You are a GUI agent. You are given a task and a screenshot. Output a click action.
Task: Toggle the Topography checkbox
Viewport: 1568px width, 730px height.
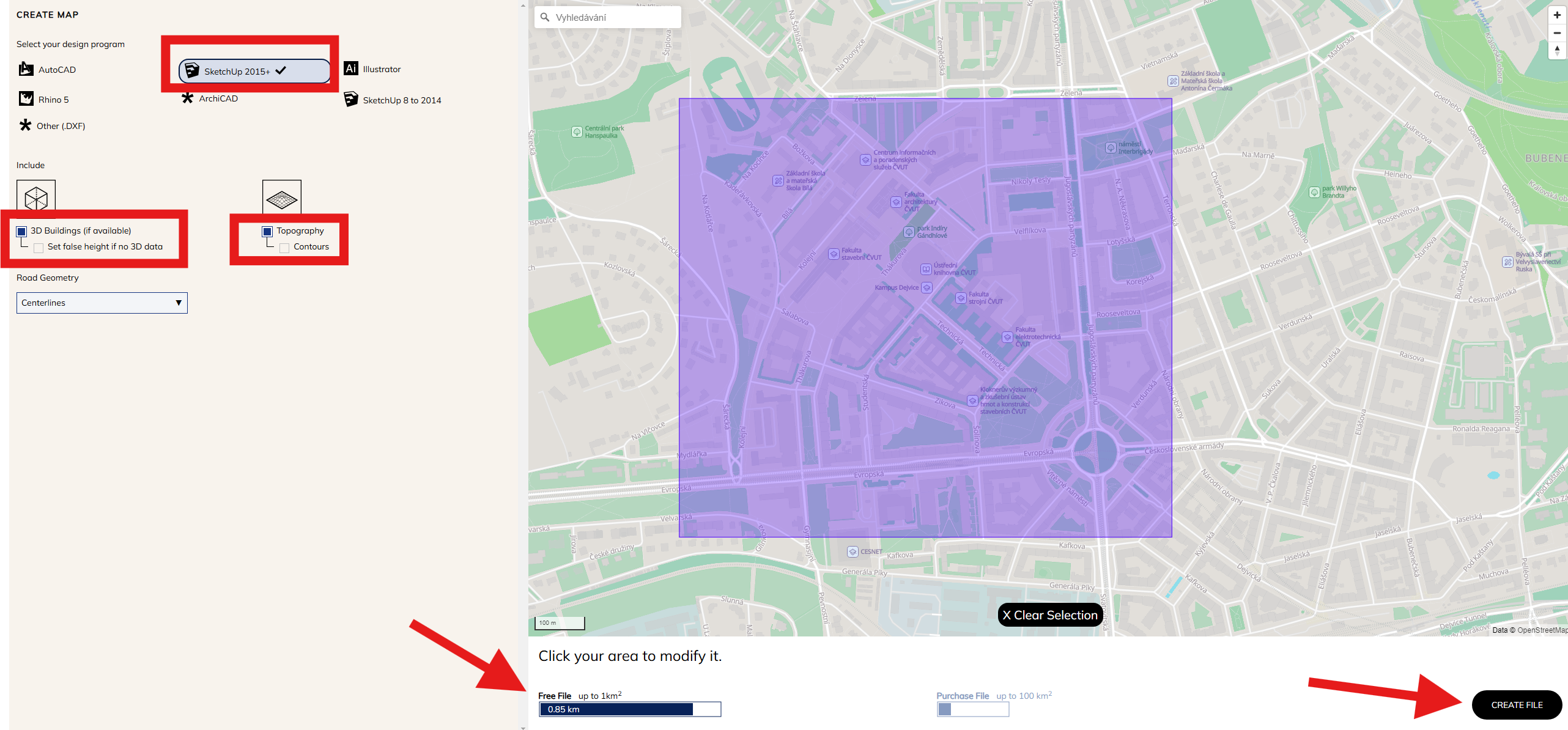pos(267,231)
